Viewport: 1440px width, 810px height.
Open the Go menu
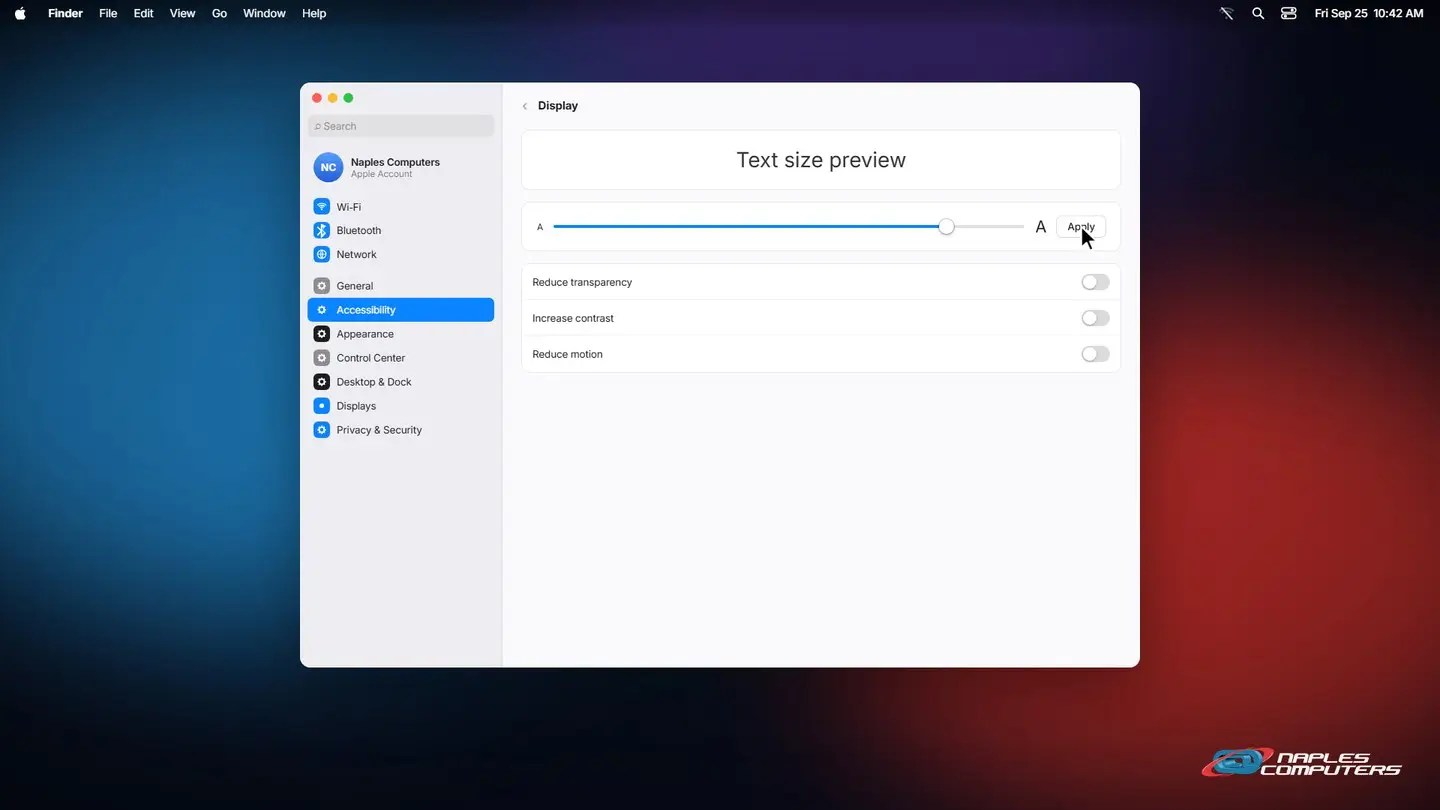pos(219,13)
